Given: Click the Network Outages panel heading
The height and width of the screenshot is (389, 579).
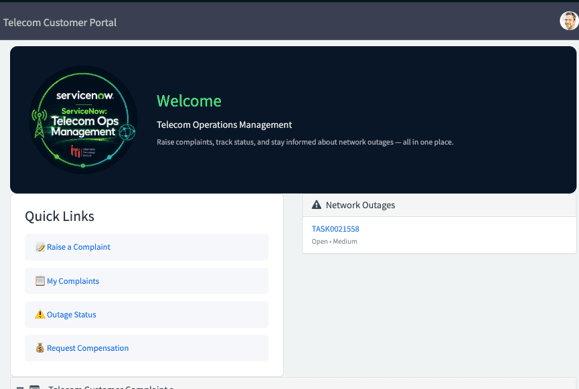Looking at the screenshot, I should click(x=360, y=205).
